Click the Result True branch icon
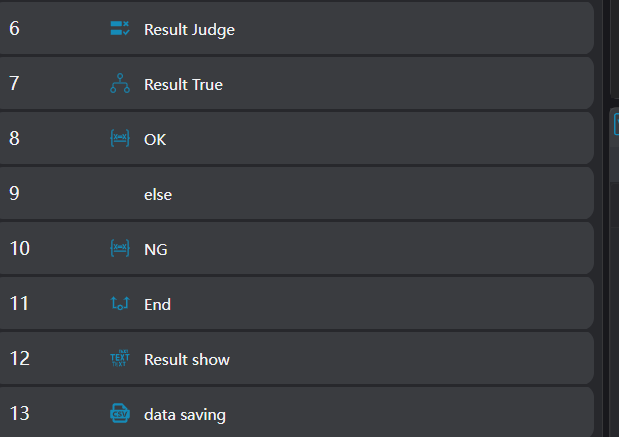Viewport: 619px width, 437px height. [x=120, y=84]
